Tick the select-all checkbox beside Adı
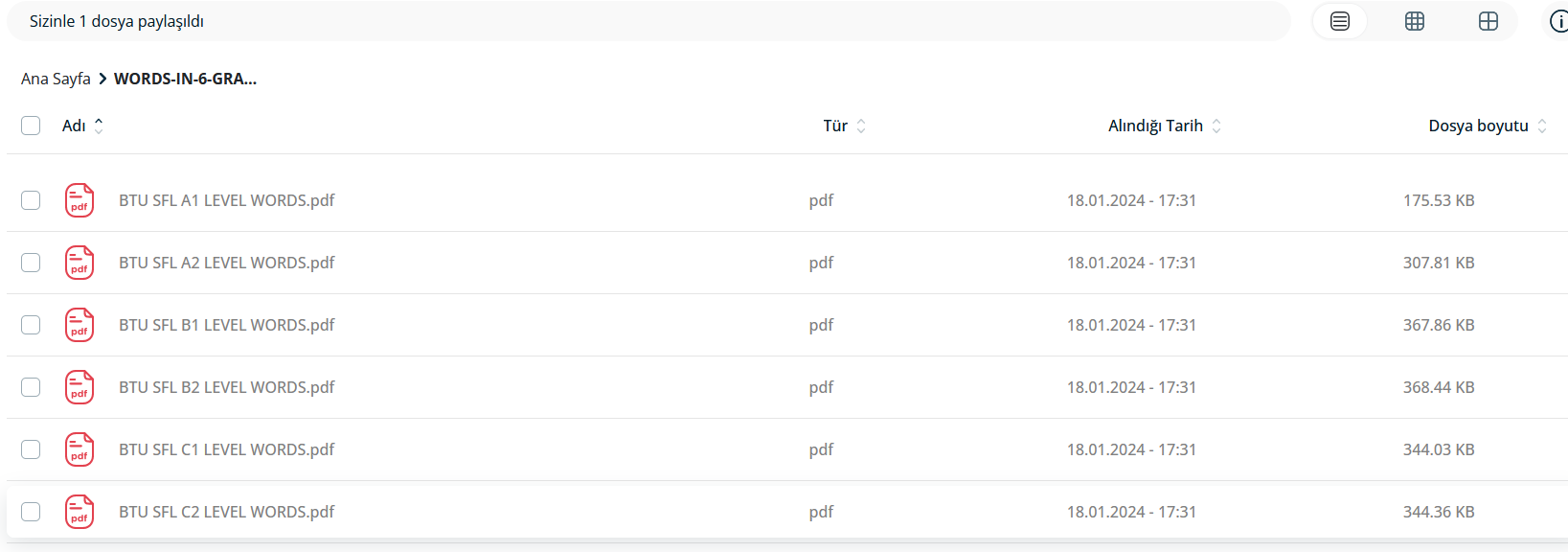1568x552 pixels. (x=31, y=126)
